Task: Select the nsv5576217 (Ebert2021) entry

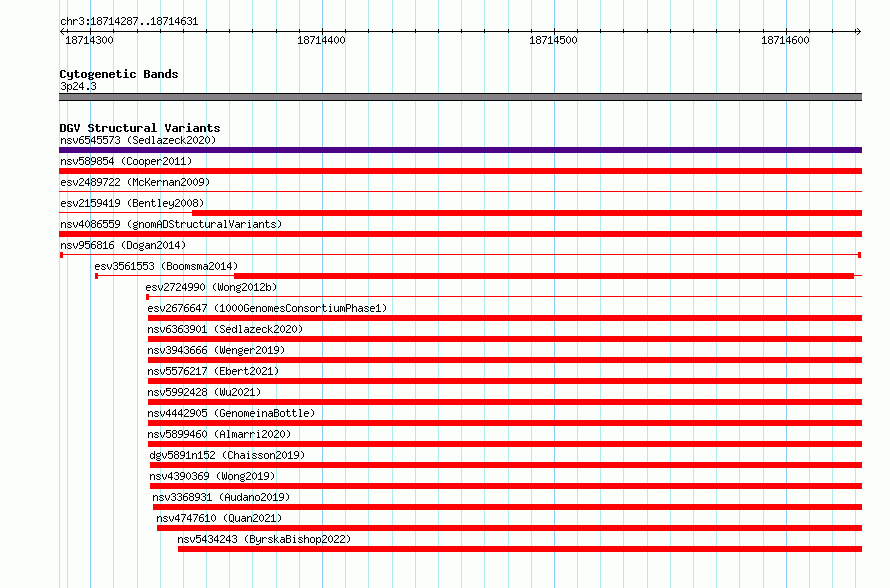Action: 213,371
